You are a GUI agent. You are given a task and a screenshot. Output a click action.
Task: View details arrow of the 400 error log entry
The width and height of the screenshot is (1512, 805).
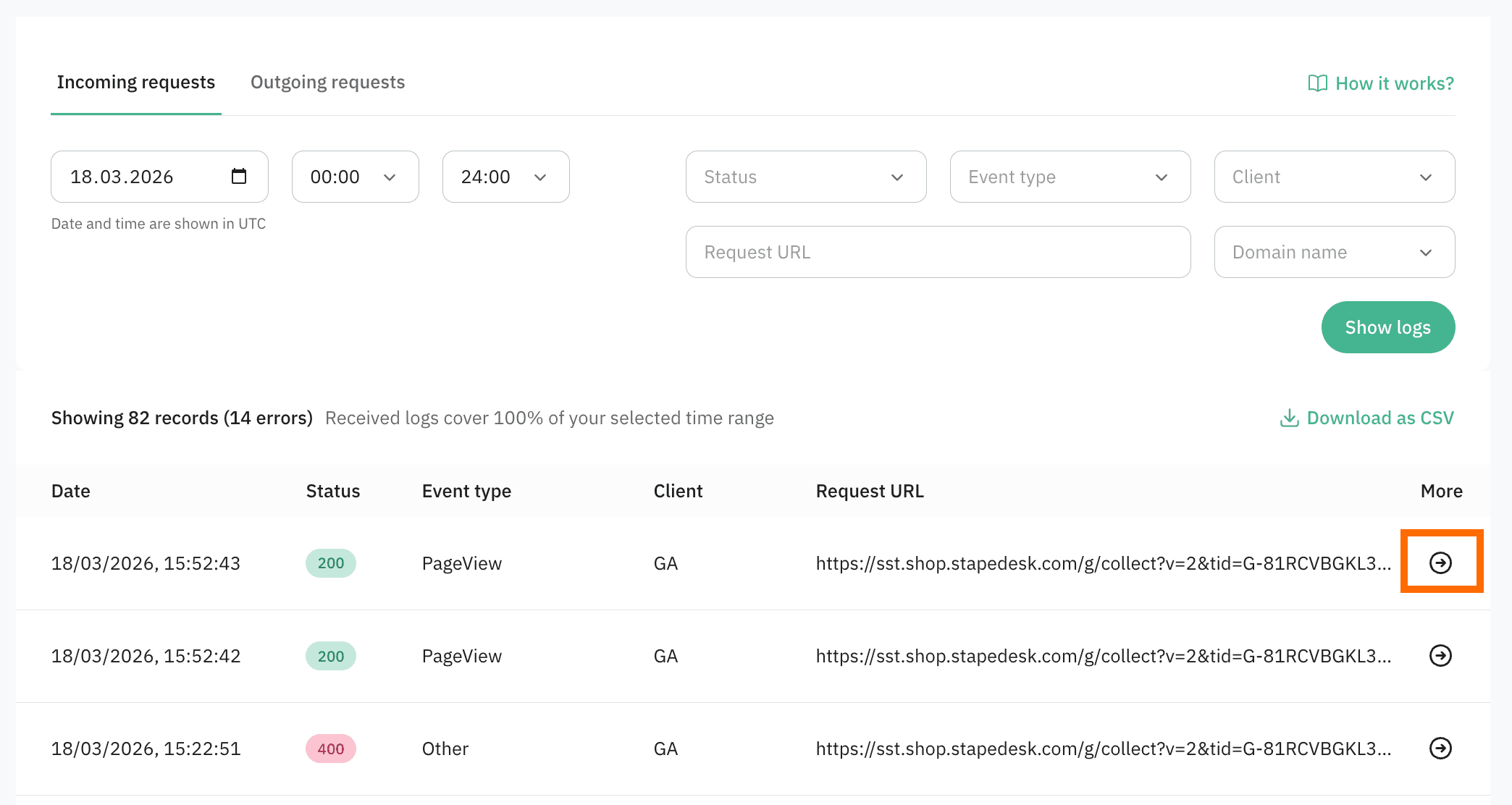(1441, 749)
